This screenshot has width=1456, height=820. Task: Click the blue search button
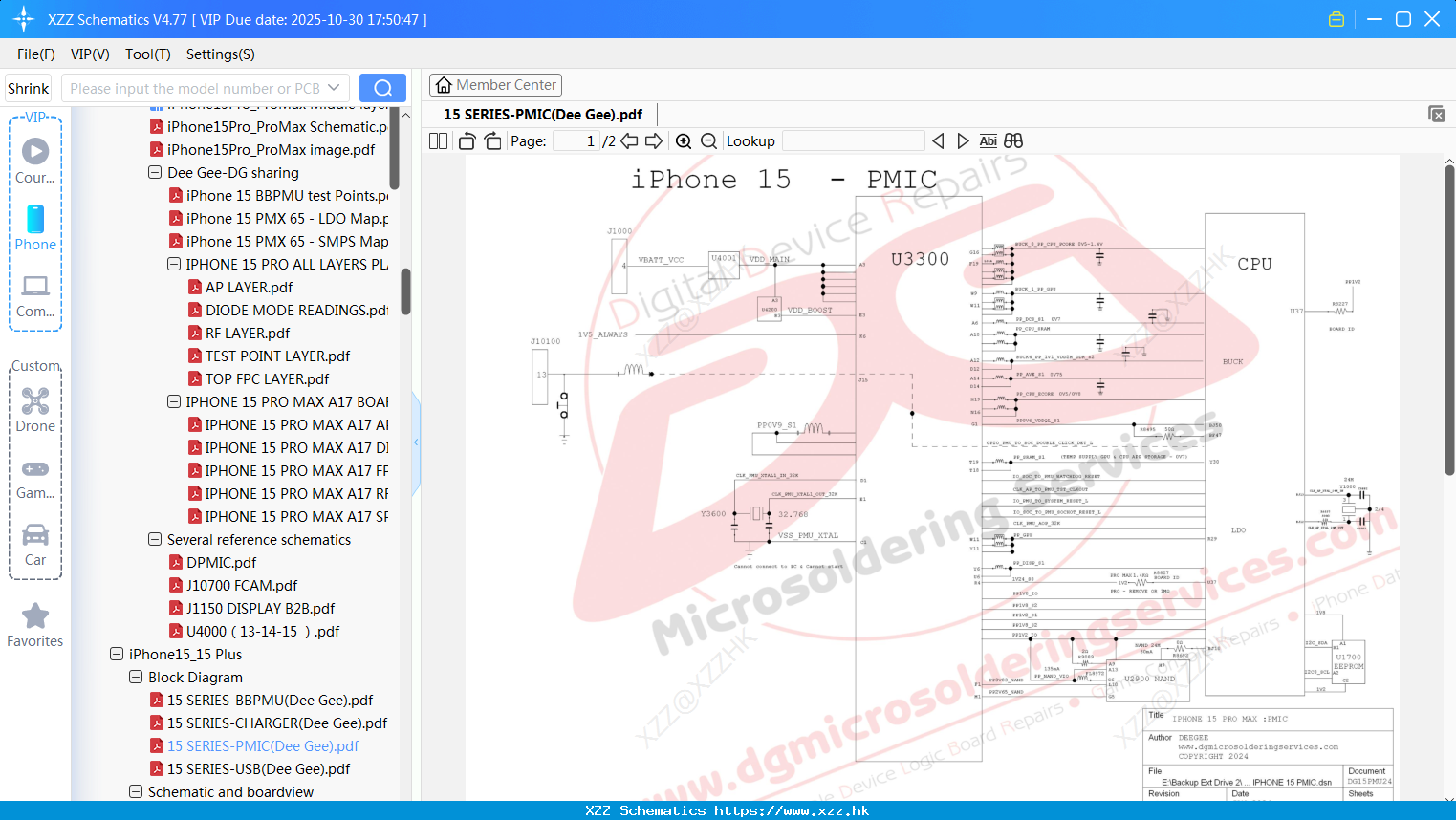pyautogui.click(x=382, y=88)
